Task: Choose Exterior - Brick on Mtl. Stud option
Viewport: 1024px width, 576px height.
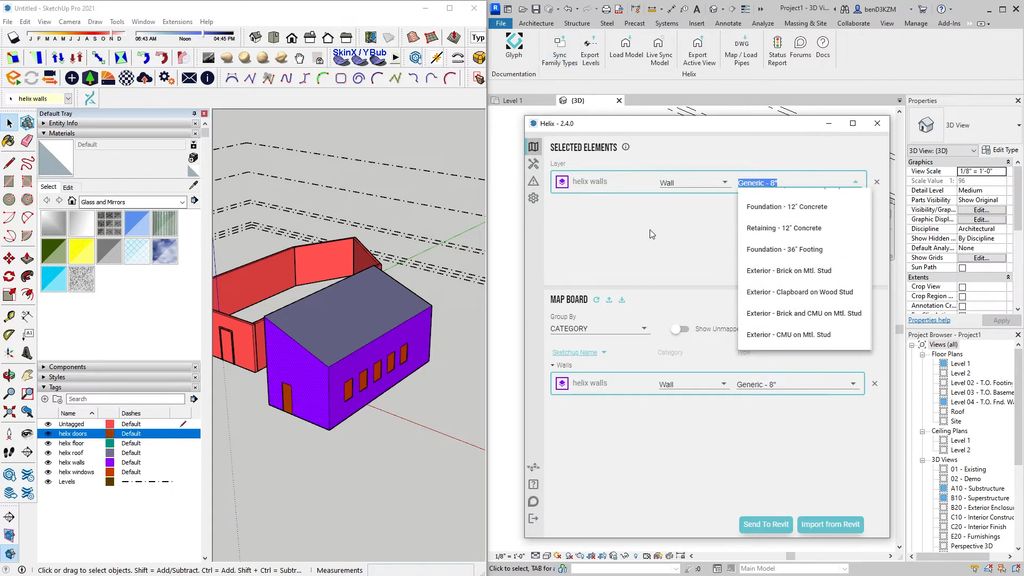Action: [789, 271]
